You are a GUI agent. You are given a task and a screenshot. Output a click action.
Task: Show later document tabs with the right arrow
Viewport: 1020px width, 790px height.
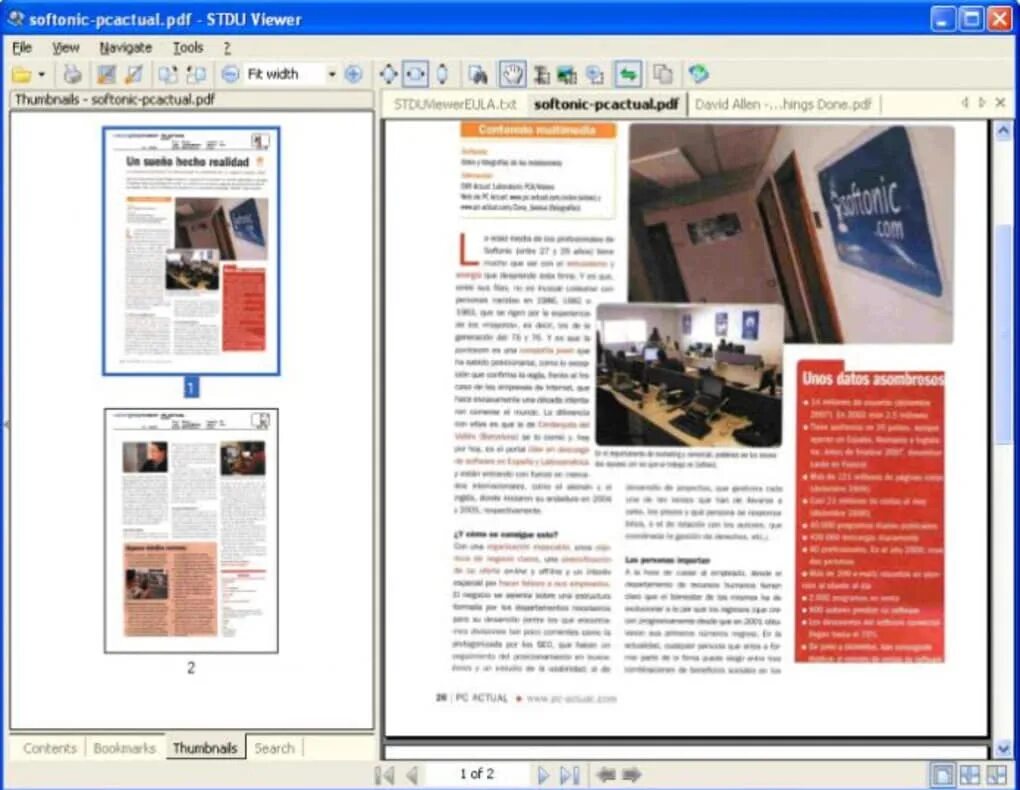[982, 103]
